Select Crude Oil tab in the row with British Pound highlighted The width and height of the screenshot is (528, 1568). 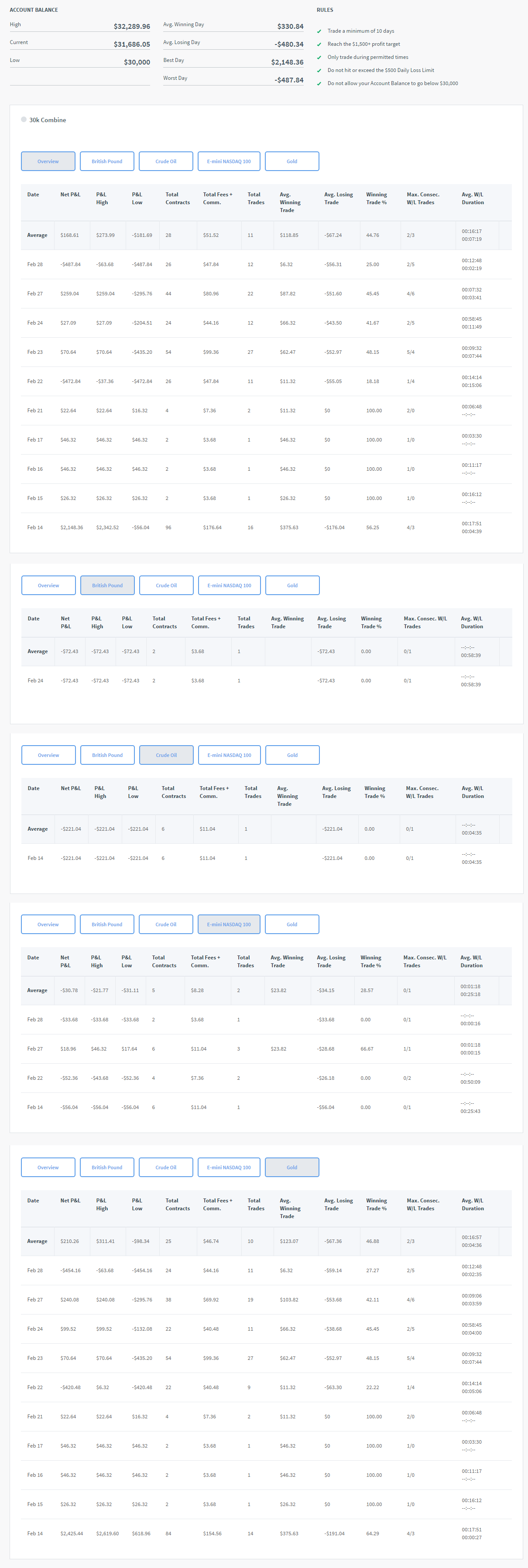pos(166,585)
